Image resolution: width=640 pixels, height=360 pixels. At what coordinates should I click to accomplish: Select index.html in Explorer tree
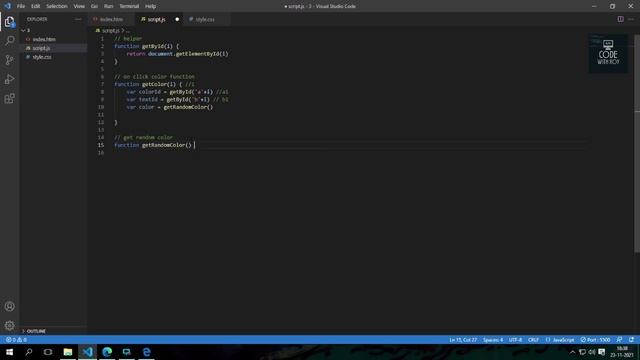44,39
